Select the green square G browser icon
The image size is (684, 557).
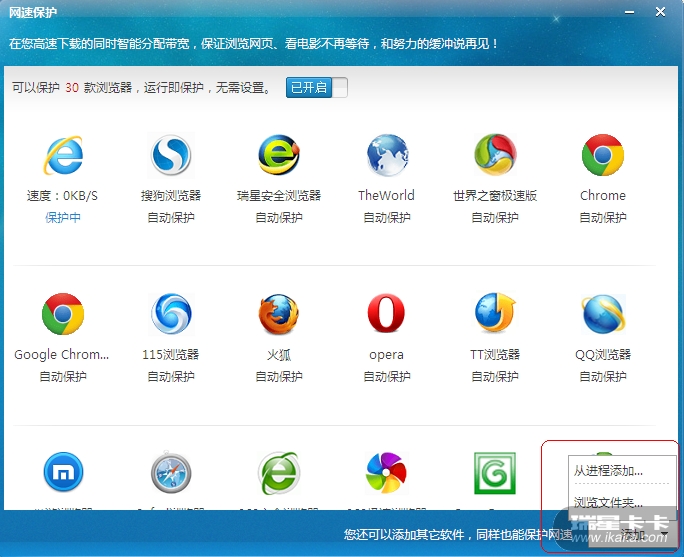495,473
